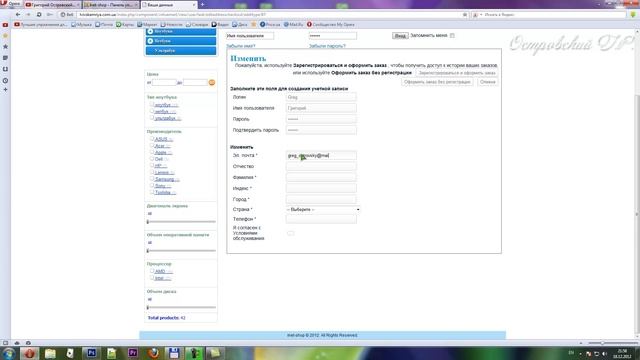Open the Windows Start menu
The height and width of the screenshot is (360, 640).
[x=9, y=353]
